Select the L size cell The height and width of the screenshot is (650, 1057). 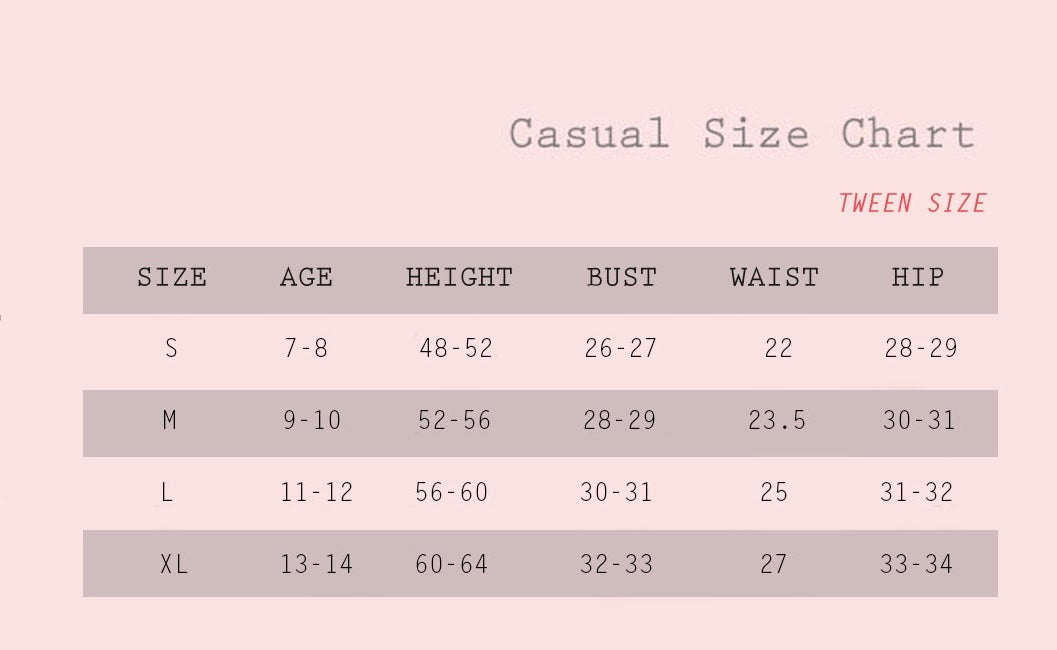click(167, 492)
